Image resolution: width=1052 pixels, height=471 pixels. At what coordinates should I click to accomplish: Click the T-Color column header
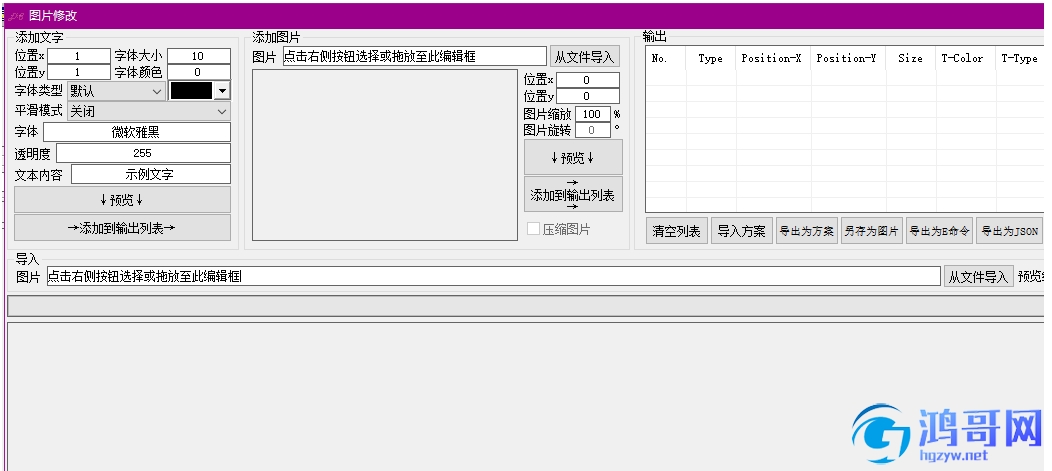[x=965, y=58]
